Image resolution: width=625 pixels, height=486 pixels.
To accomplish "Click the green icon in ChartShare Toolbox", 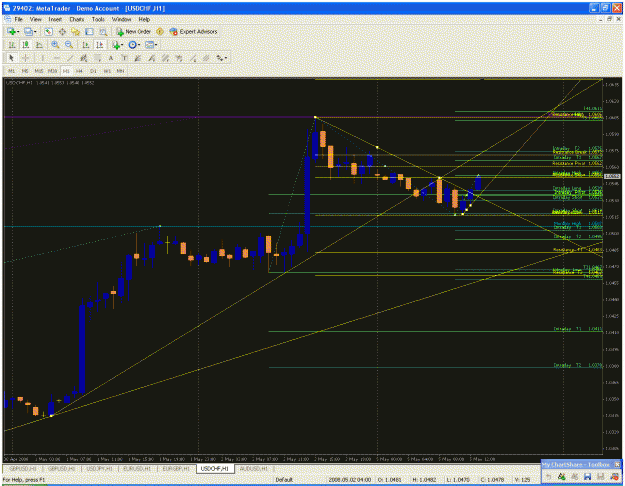I will pyautogui.click(x=562, y=476).
